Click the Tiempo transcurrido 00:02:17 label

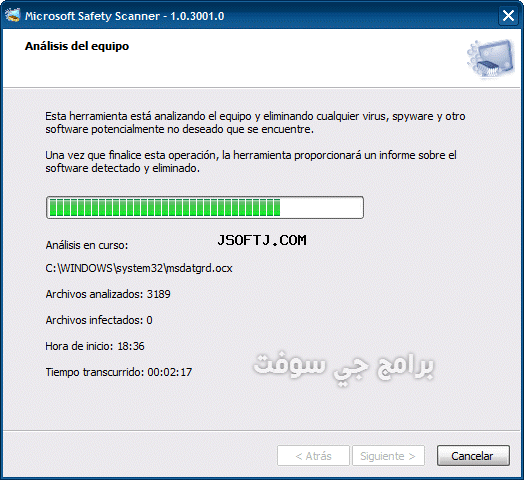[119, 372]
